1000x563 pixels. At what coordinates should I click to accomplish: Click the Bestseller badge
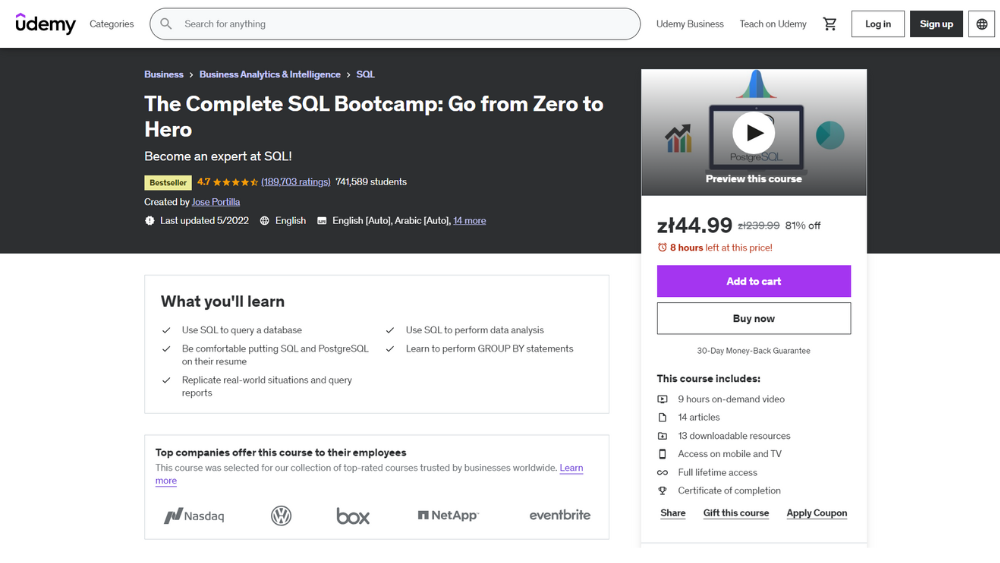pos(168,182)
